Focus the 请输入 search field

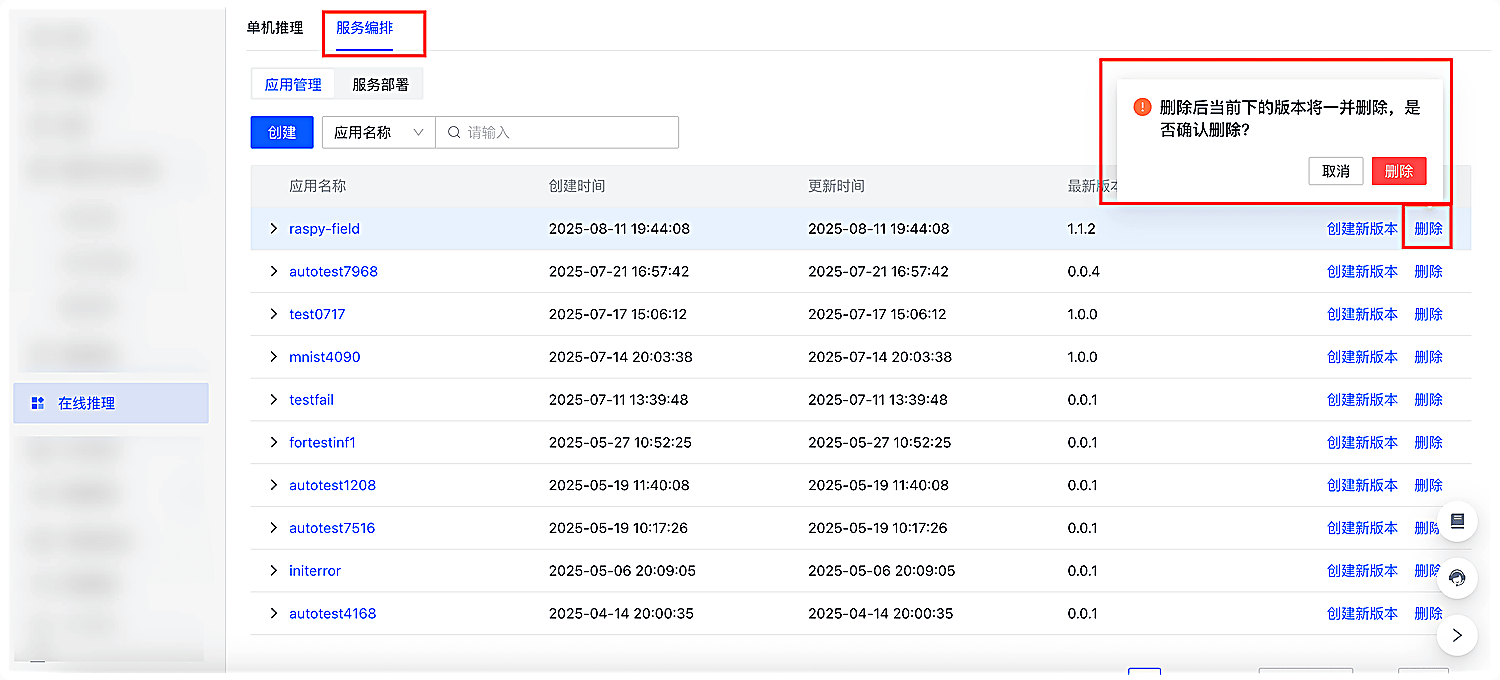pyautogui.click(x=557, y=132)
